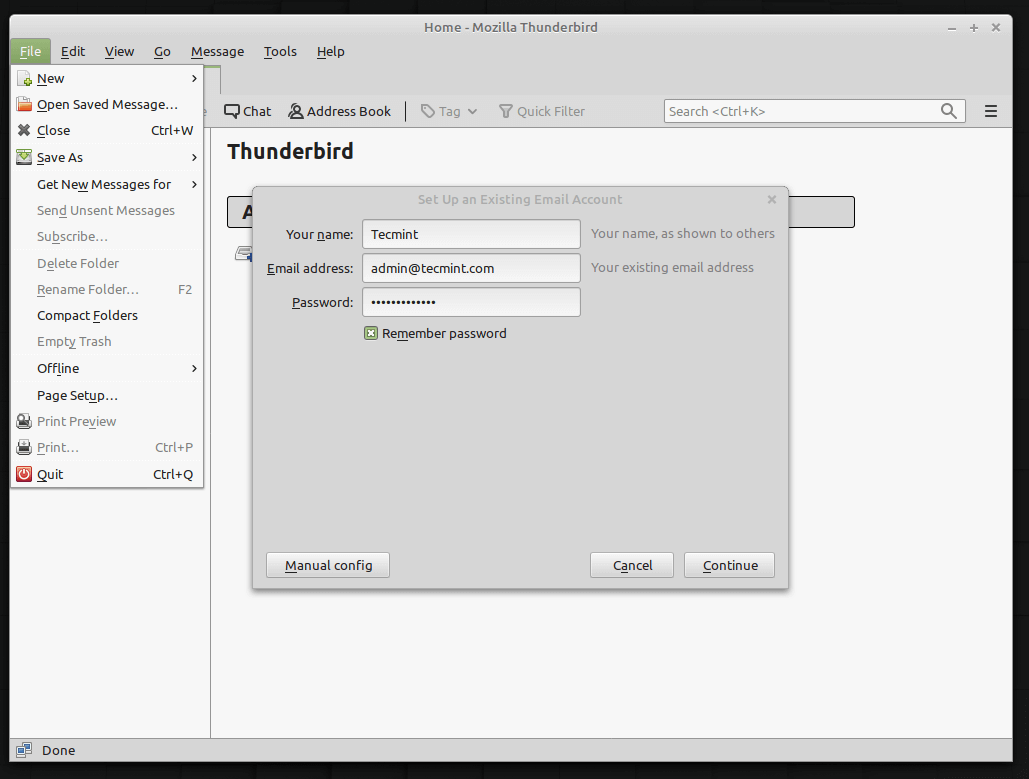Click the Open Saved Message folder icon
Screen dimensions: 1029x779
point(24,104)
